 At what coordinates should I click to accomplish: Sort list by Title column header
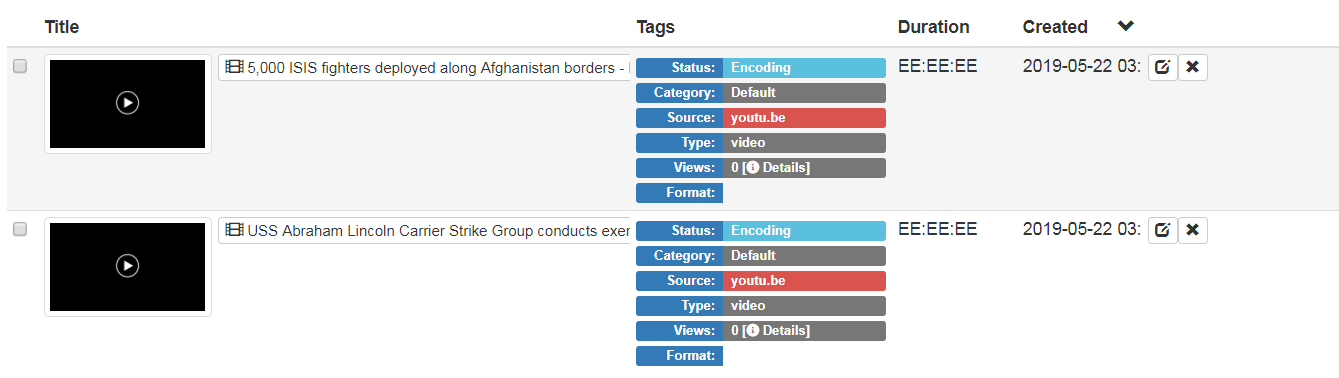pyautogui.click(x=62, y=27)
